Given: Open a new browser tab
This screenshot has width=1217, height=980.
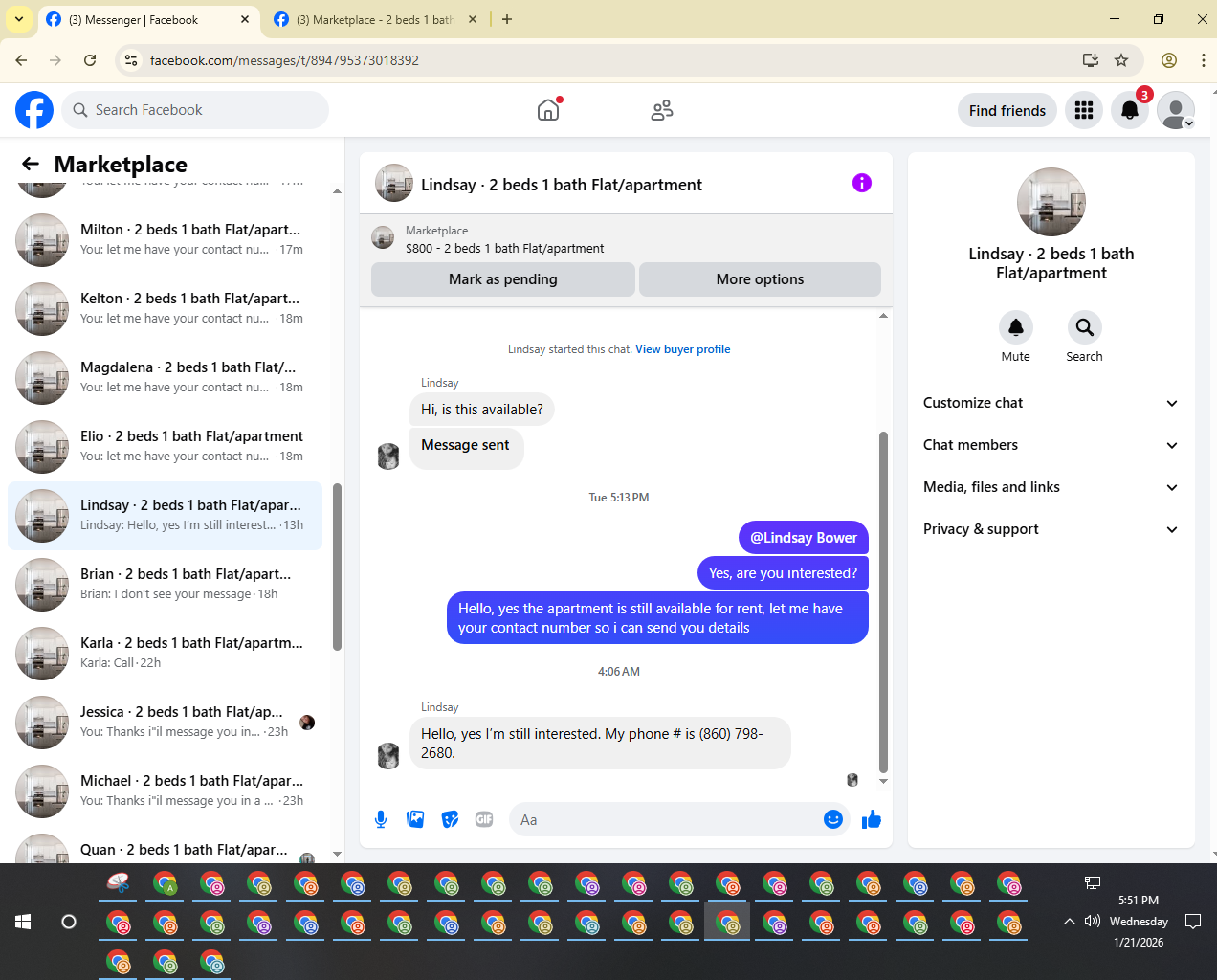Looking at the screenshot, I should coord(507,19).
